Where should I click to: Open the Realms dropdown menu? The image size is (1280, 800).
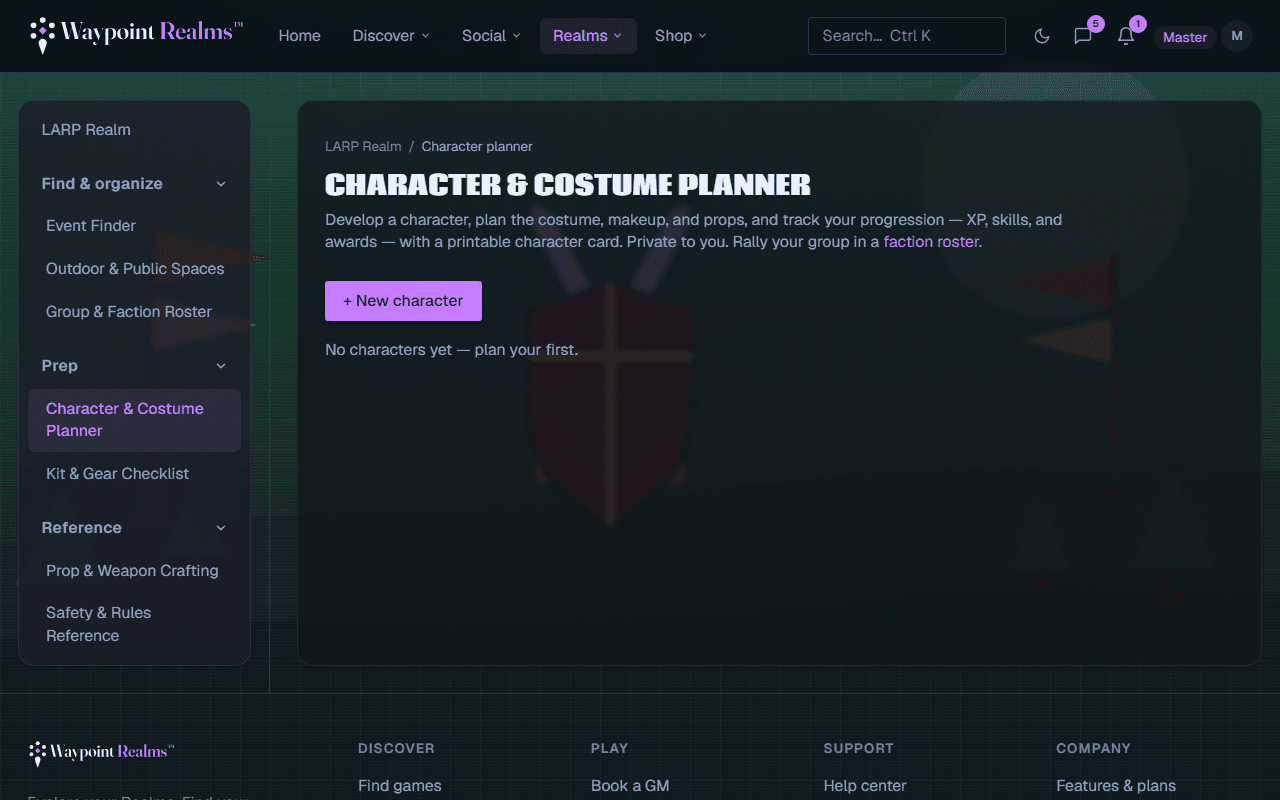(x=588, y=35)
